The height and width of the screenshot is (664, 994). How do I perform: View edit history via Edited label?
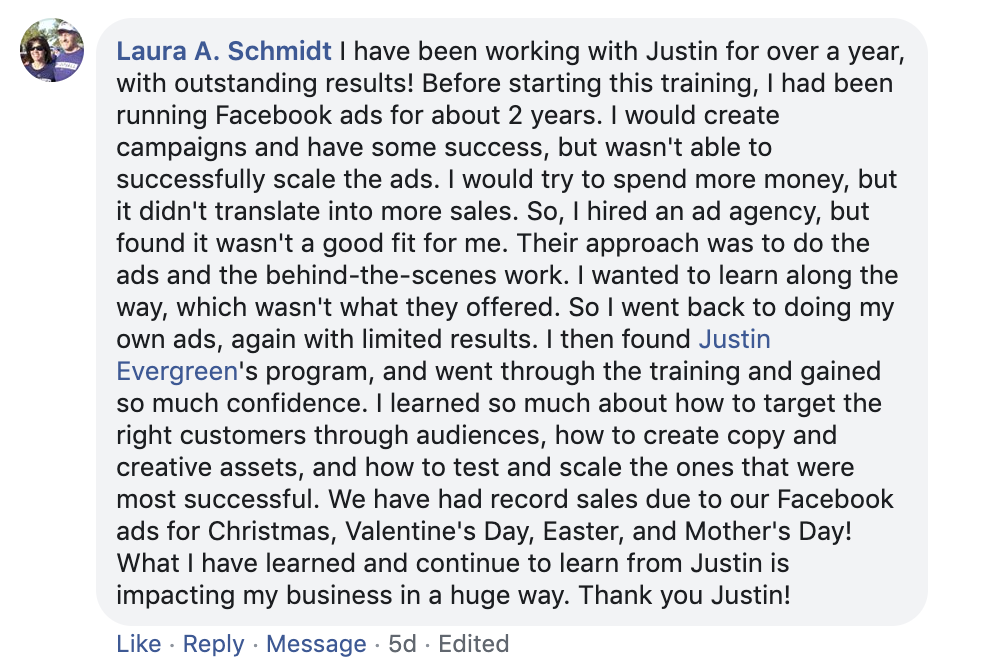(x=474, y=644)
